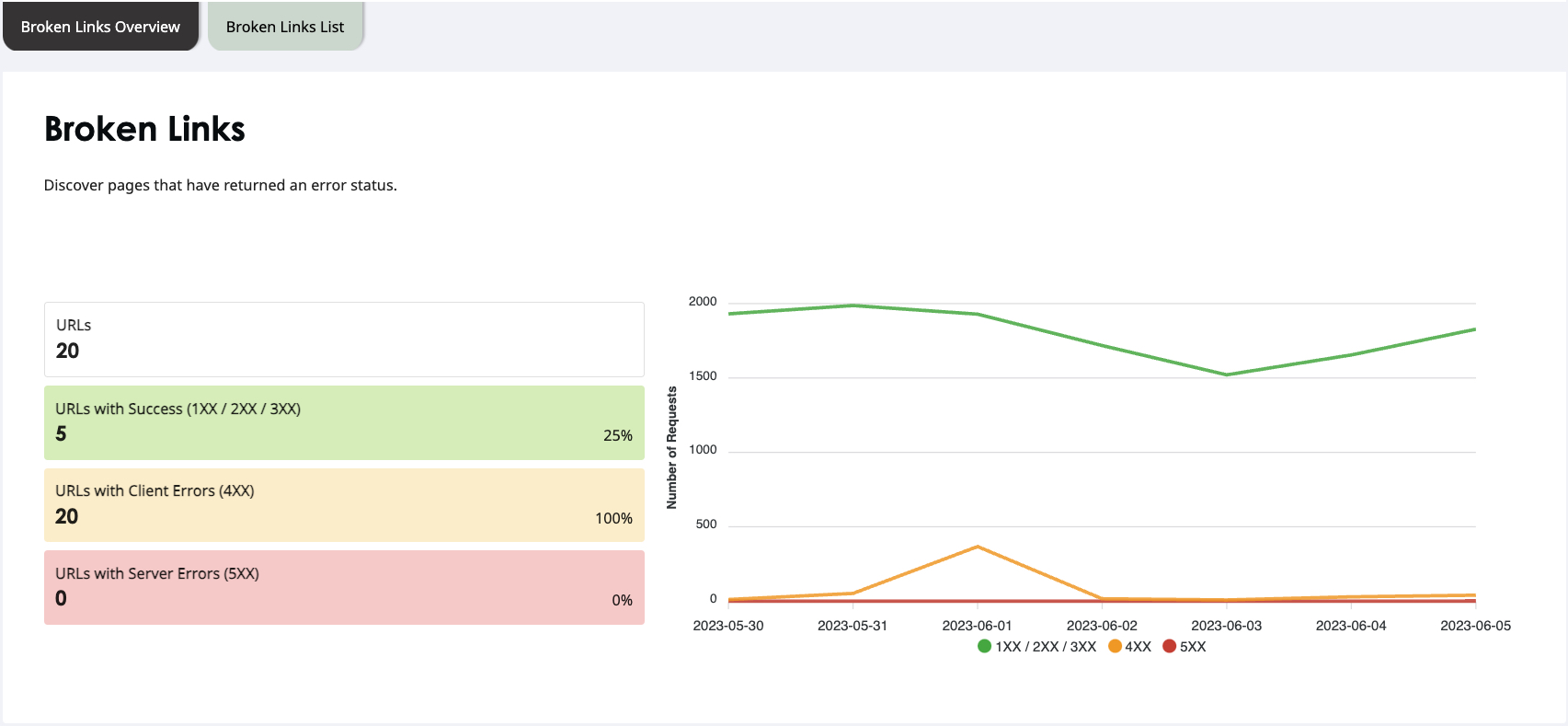Hide the 5XX series via legend label
The height and width of the screenshot is (726, 1568).
point(1193,647)
